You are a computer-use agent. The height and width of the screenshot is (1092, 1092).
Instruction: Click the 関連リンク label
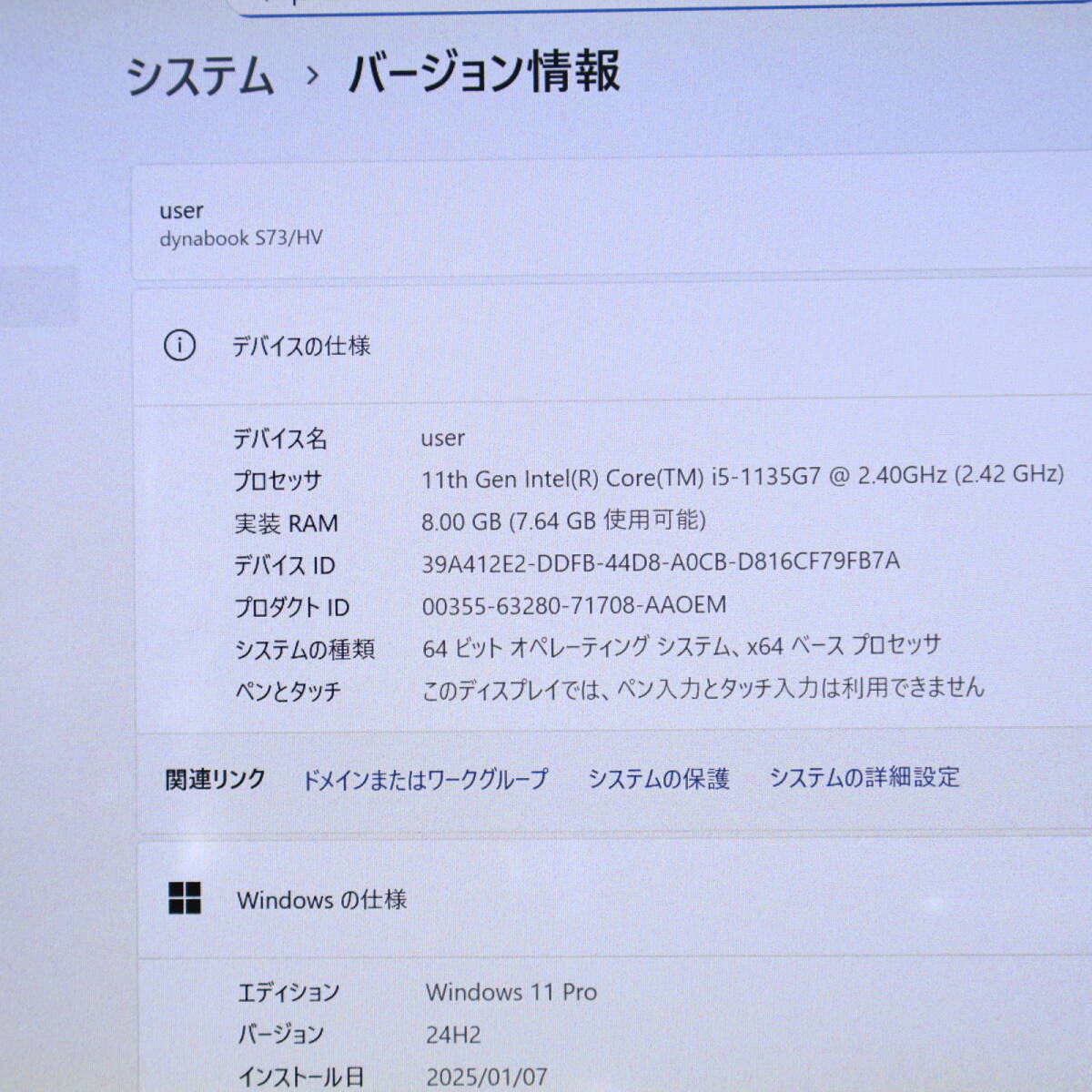point(215,780)
